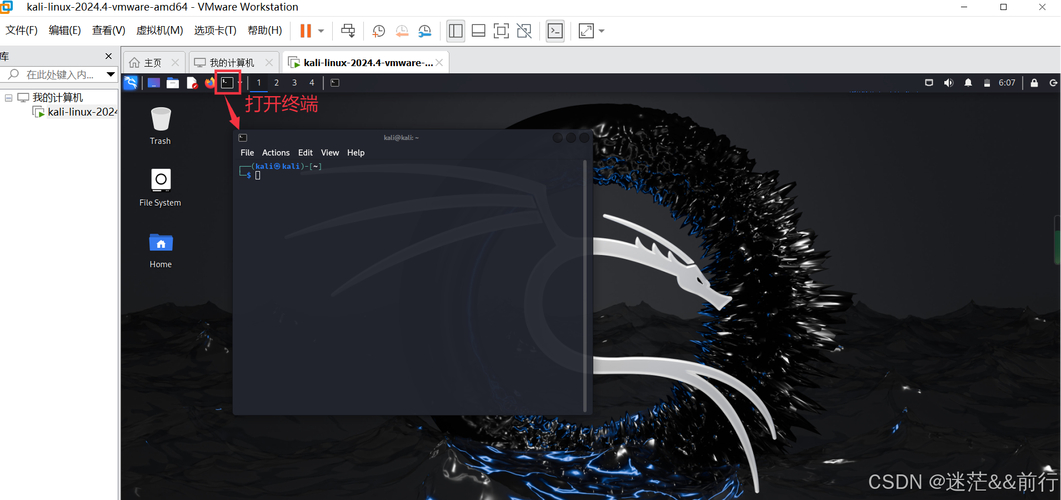Viewport: 1061px width, 500px height.
Task: Close the kali-linux-2024.4-vmware tab
Action: 440,62
